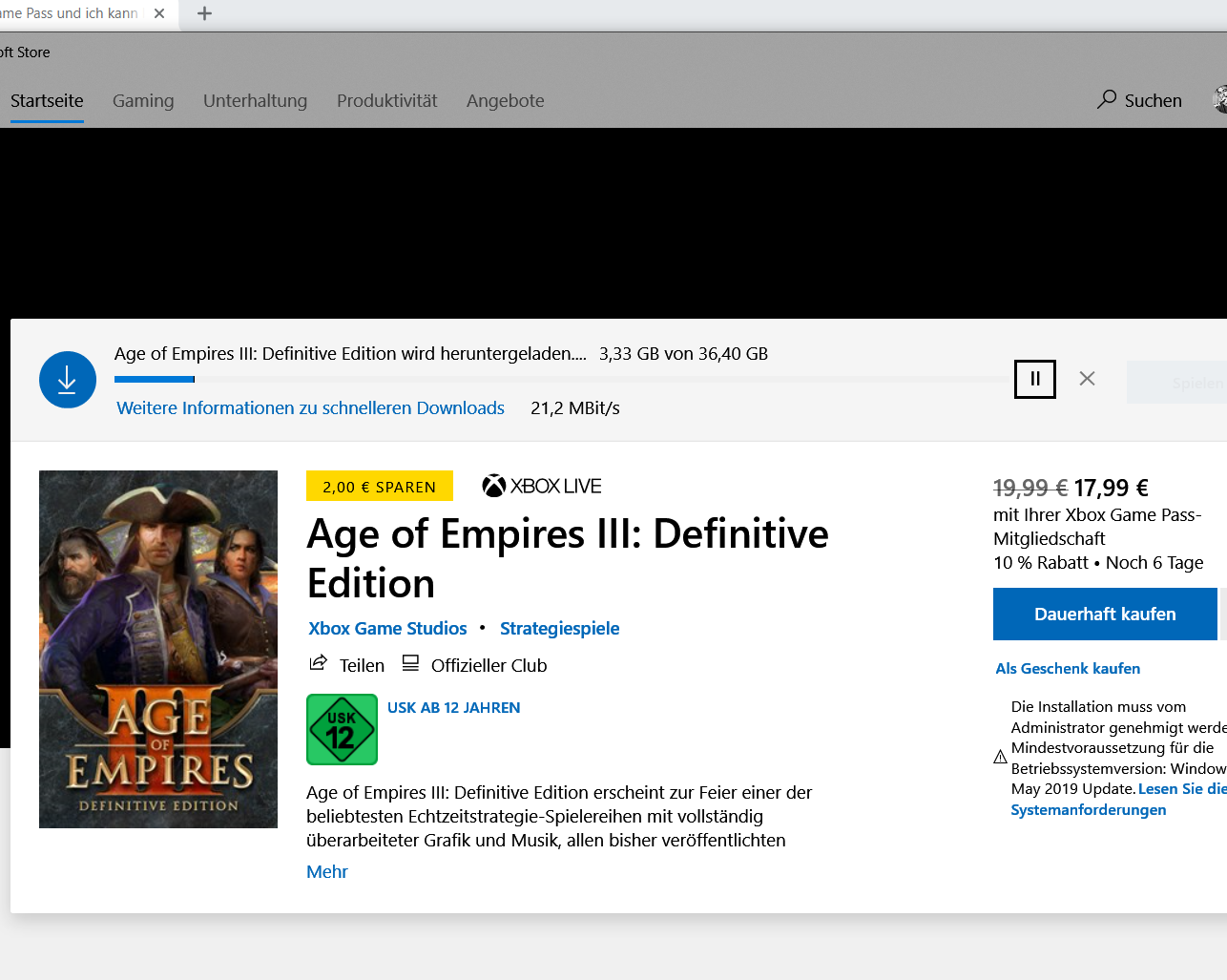Open the Angebote tab

(505, 100)
